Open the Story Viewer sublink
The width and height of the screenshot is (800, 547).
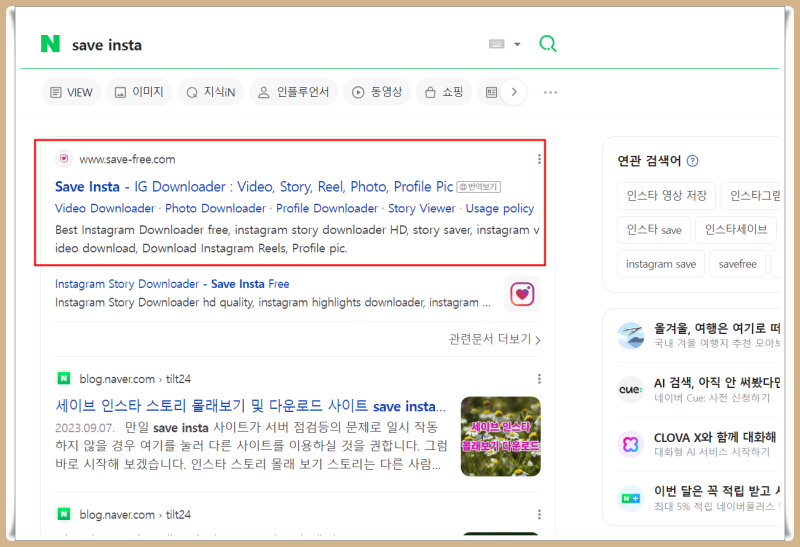click(421, 208)
